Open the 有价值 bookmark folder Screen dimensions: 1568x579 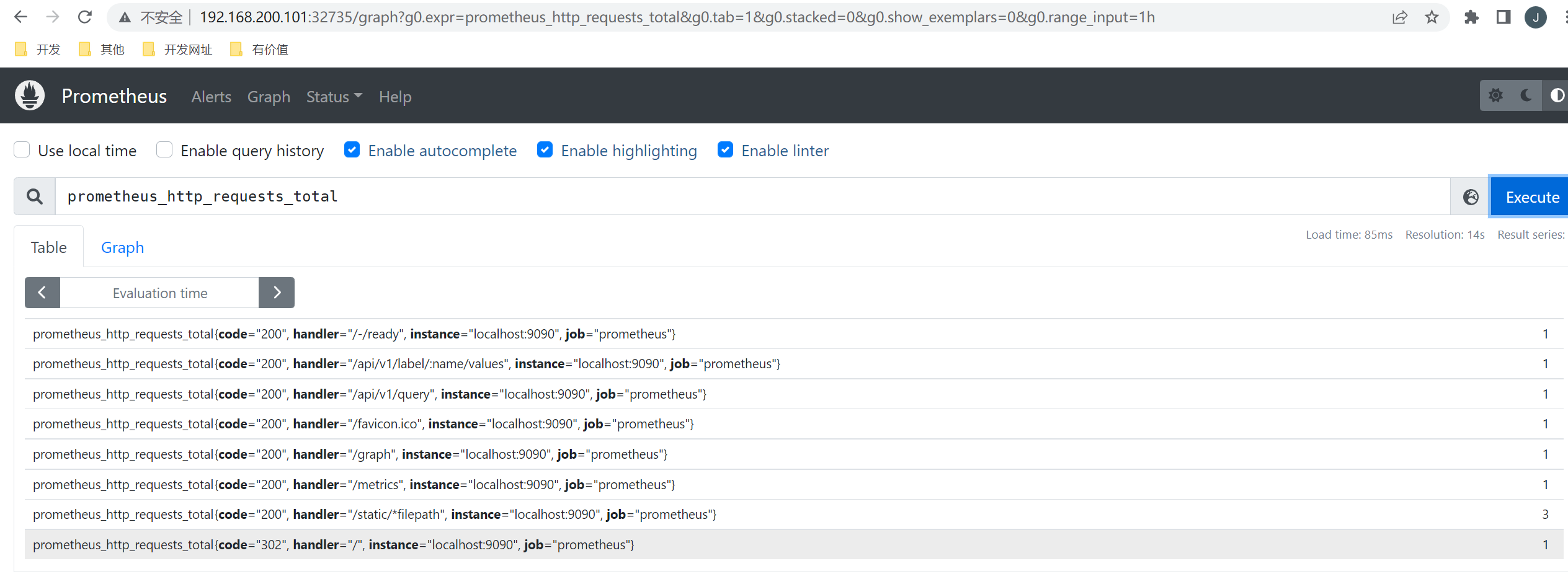tap(259, 49)
